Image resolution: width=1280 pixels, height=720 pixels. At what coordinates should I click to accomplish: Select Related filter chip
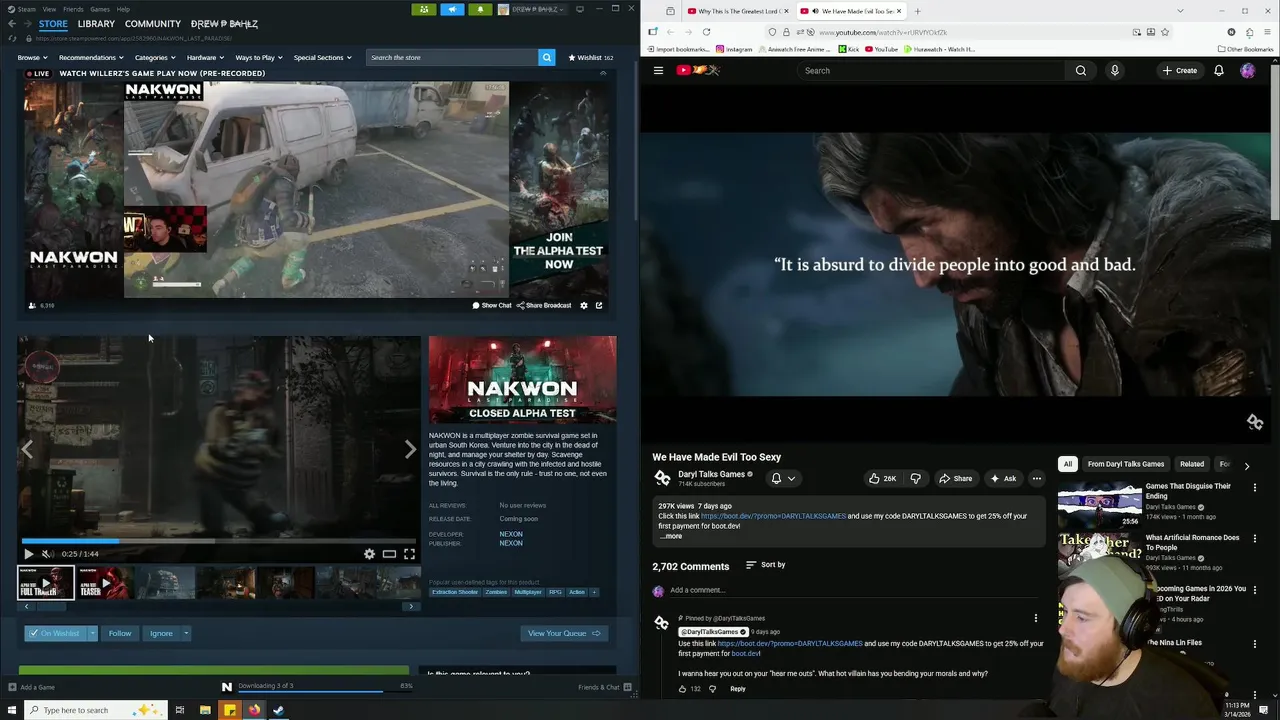[x=1192, y=464]
